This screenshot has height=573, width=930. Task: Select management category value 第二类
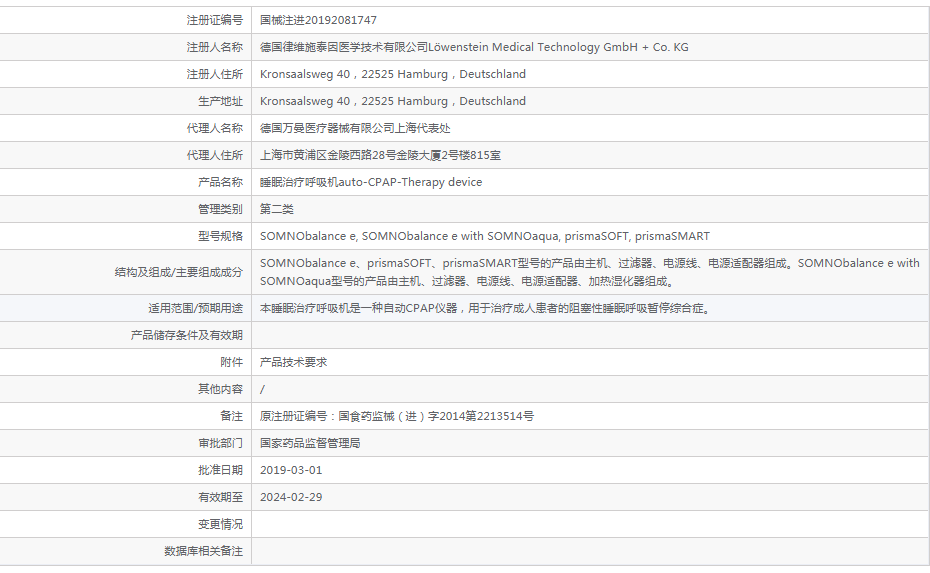pos(276,209)
